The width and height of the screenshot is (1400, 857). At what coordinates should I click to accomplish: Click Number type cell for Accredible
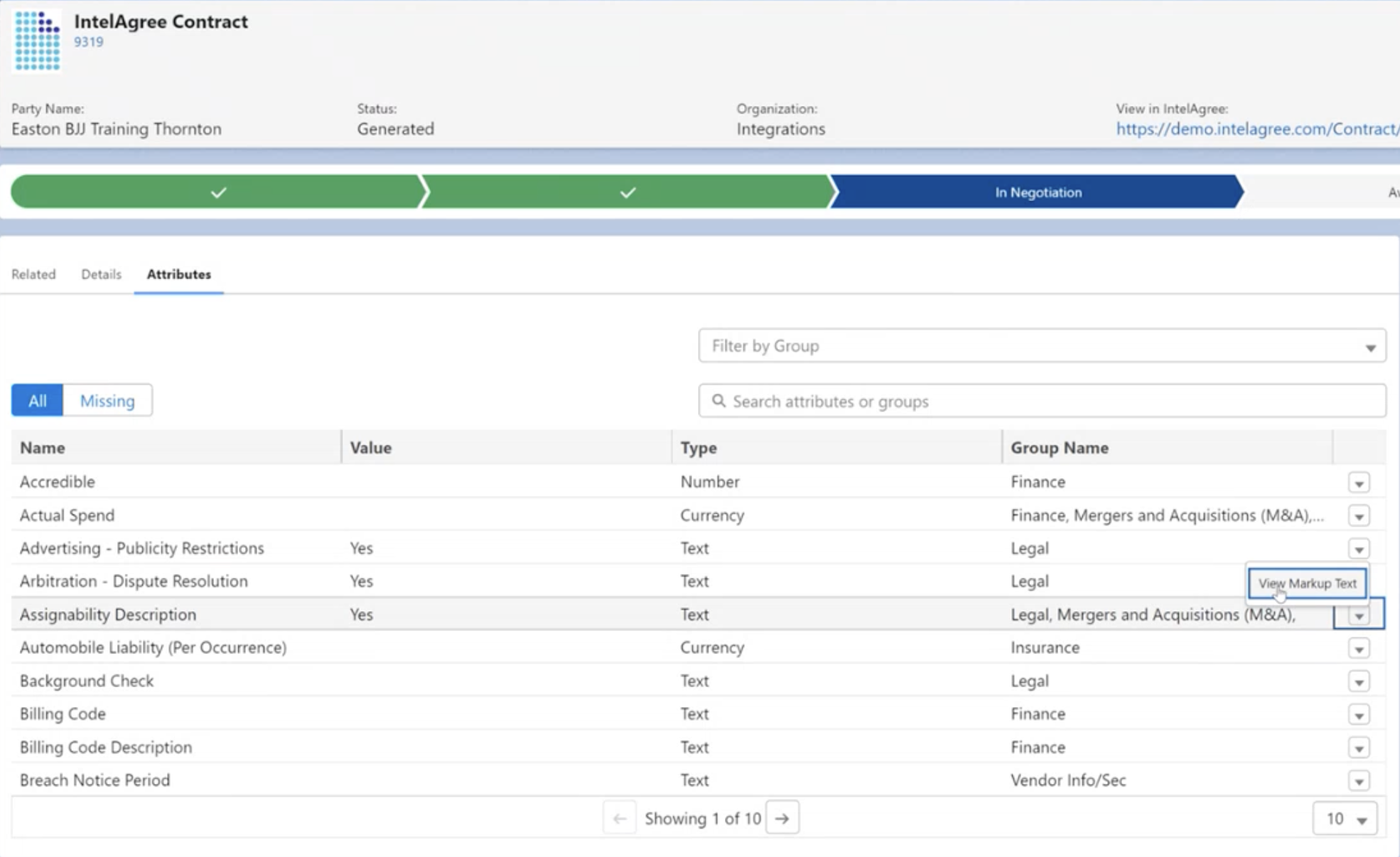pos(710,482)
